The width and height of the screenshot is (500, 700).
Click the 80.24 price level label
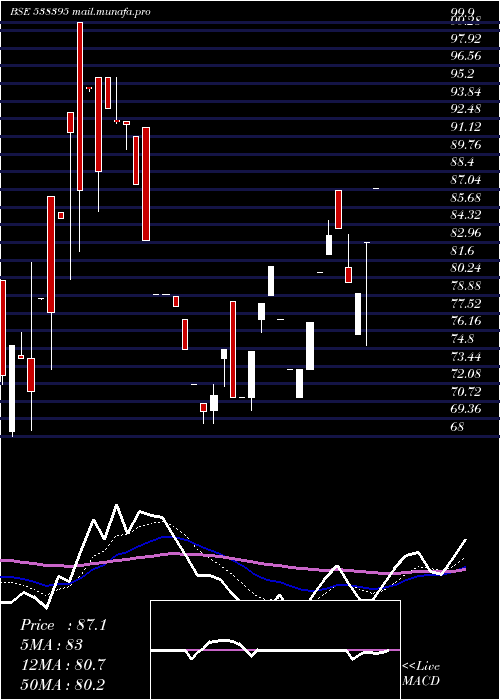pyautogui.click(x=466, y=268)
